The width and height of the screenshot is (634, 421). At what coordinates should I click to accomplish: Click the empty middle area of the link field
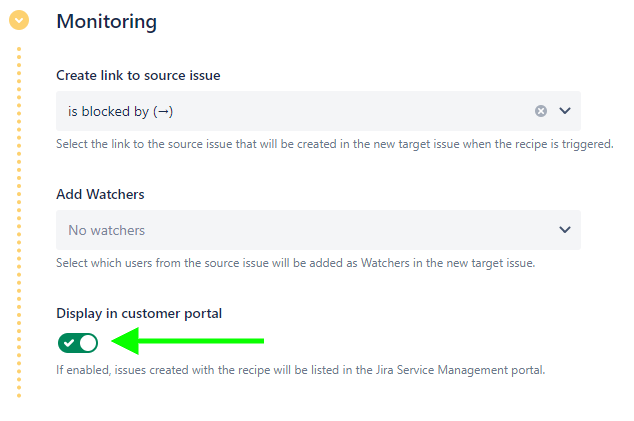pyautogui.click(x=350, y=111)
